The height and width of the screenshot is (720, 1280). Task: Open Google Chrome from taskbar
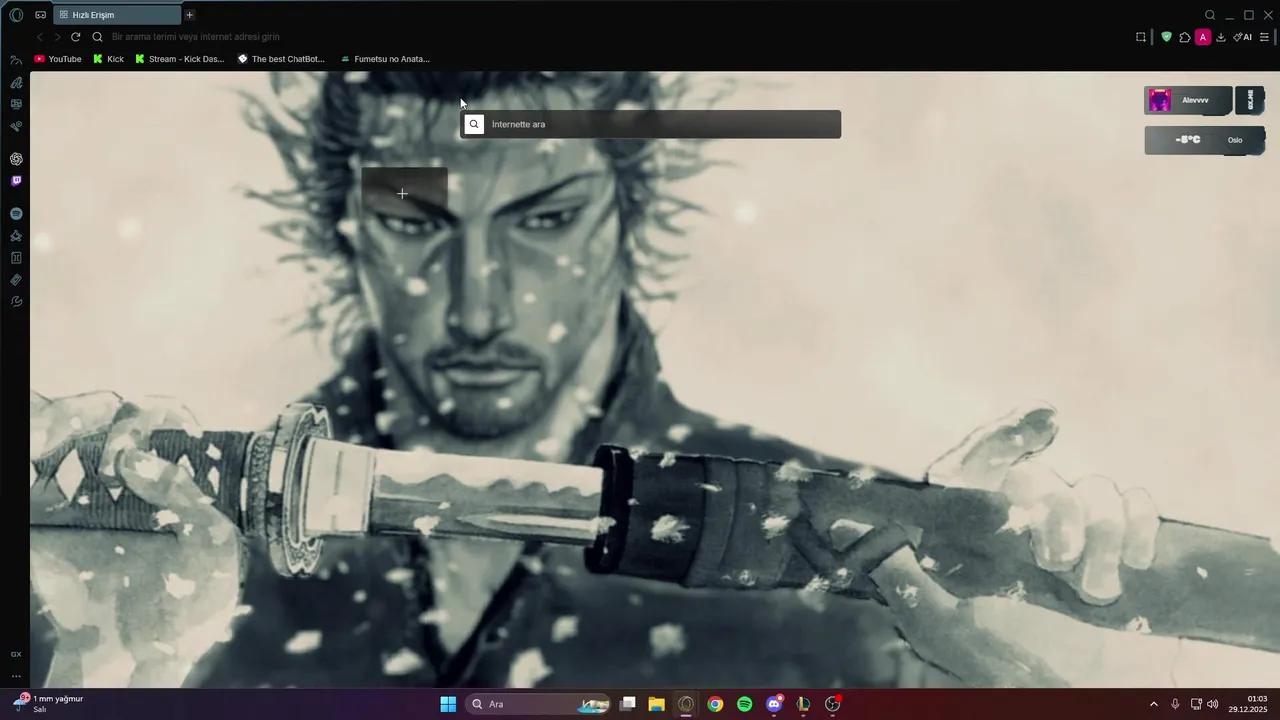(x=715, y=704)
